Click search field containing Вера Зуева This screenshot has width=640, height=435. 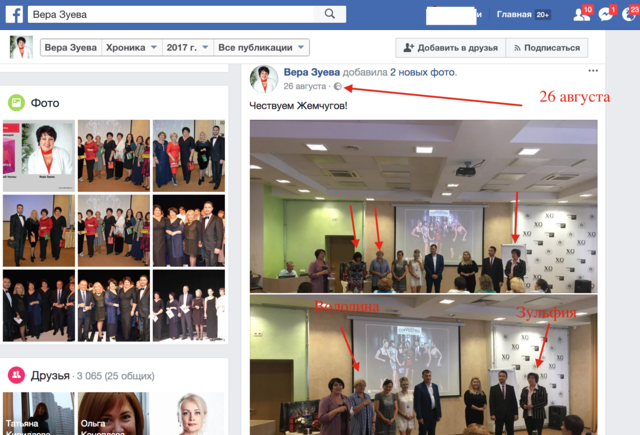[171, 14]
